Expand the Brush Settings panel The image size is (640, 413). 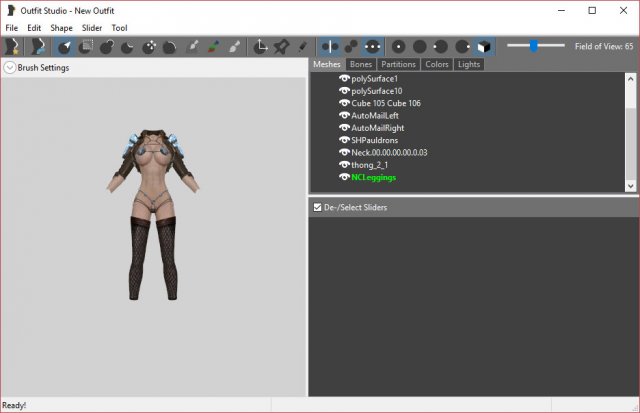tap(9, 68)
